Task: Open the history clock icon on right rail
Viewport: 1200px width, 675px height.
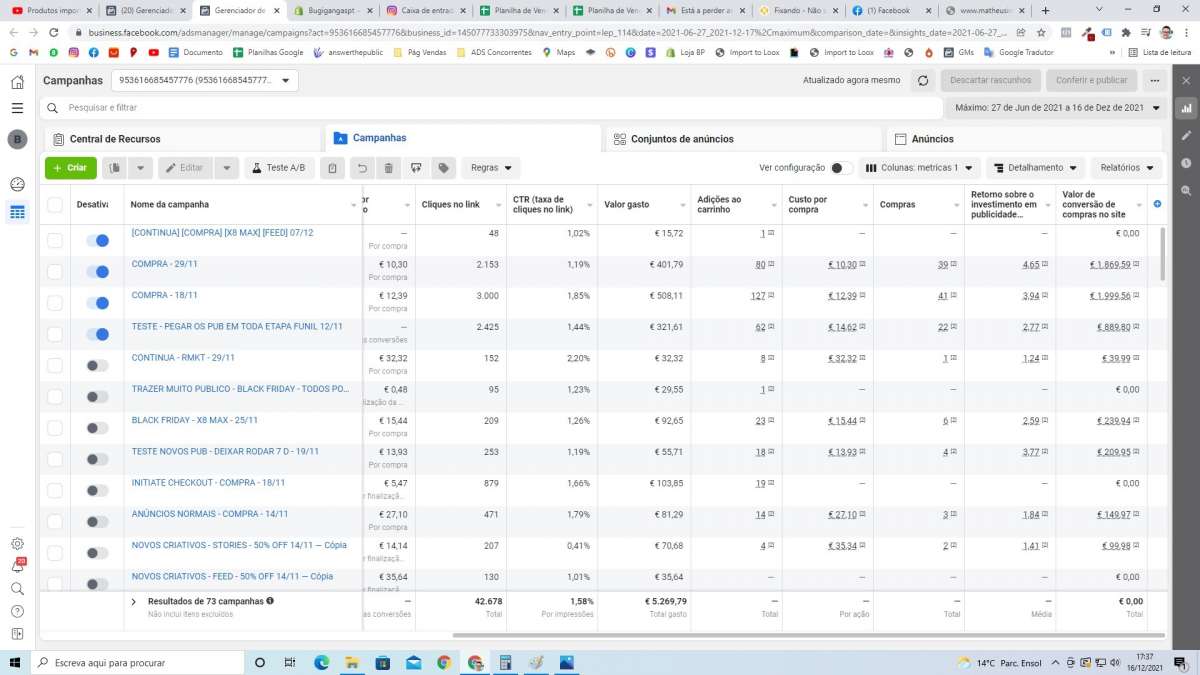Action: click(1186, 162)
